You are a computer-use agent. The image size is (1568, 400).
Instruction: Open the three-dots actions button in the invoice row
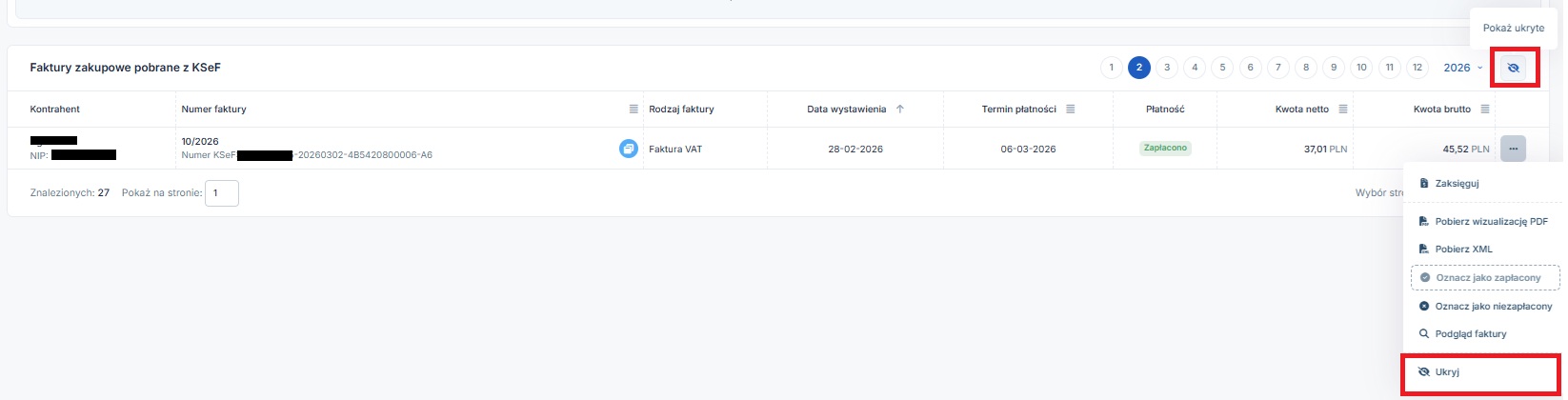1512,149
